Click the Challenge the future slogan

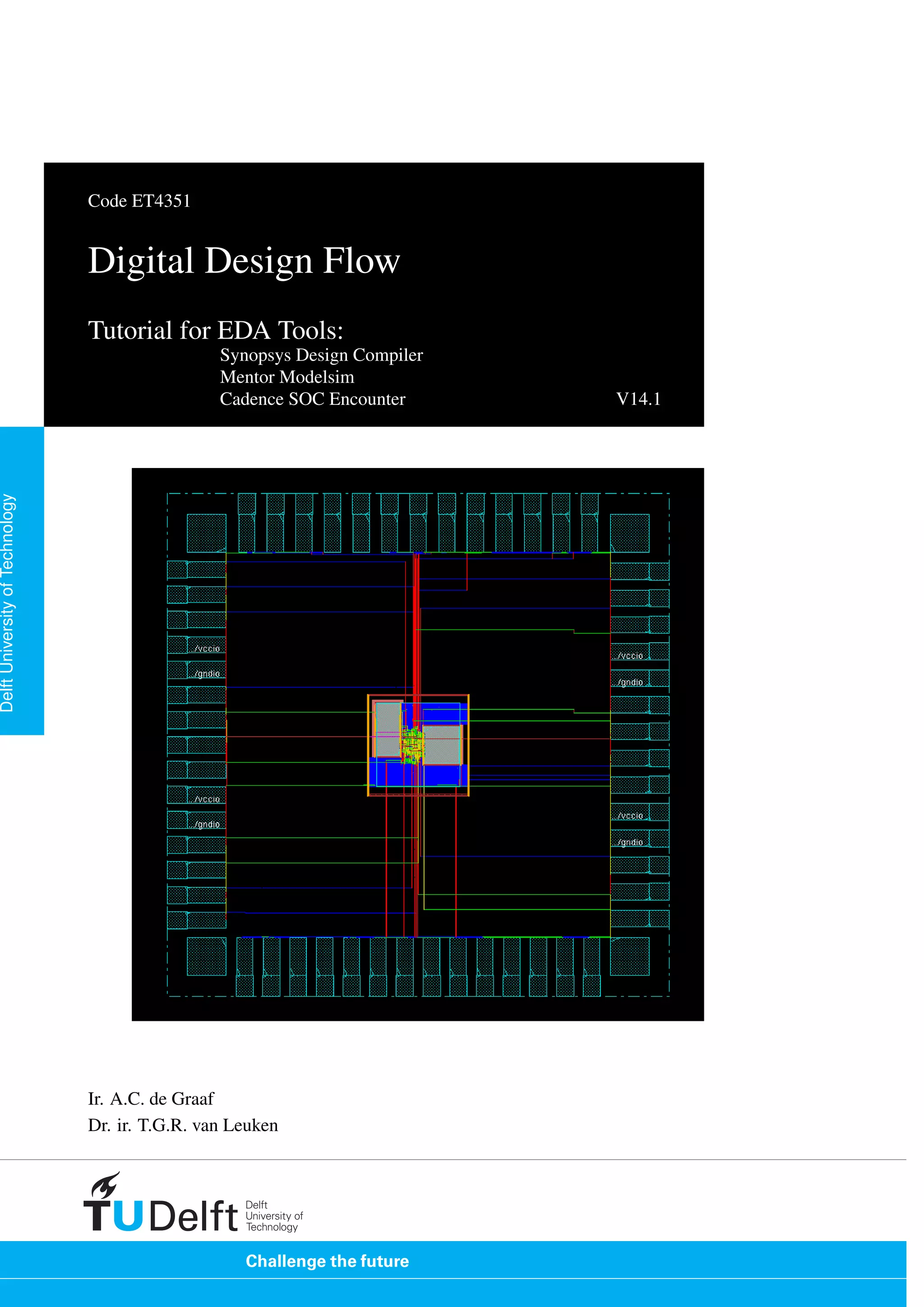[327, 1261]
